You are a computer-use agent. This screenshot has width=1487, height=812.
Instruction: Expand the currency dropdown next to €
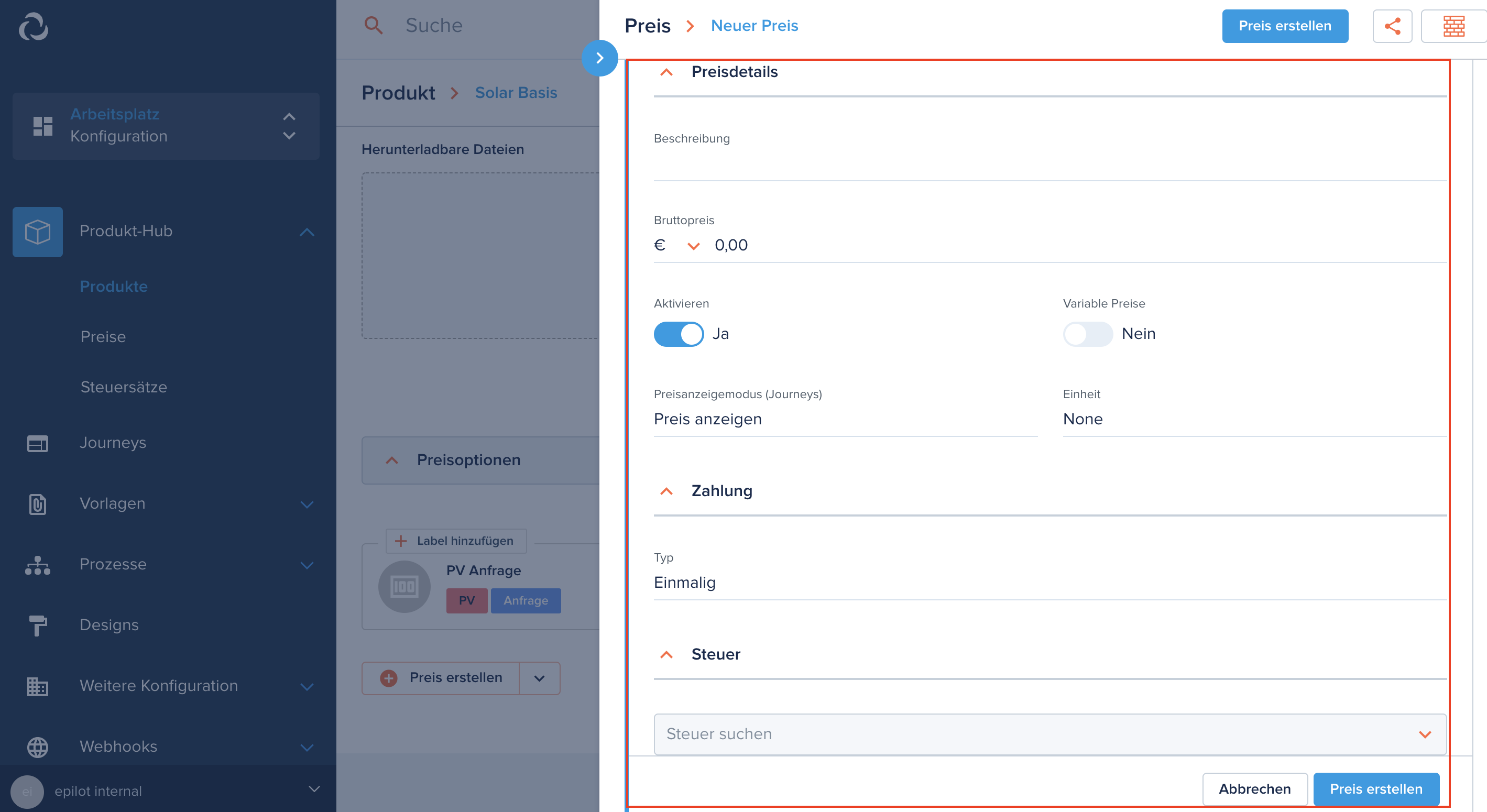tap(693, 244)
